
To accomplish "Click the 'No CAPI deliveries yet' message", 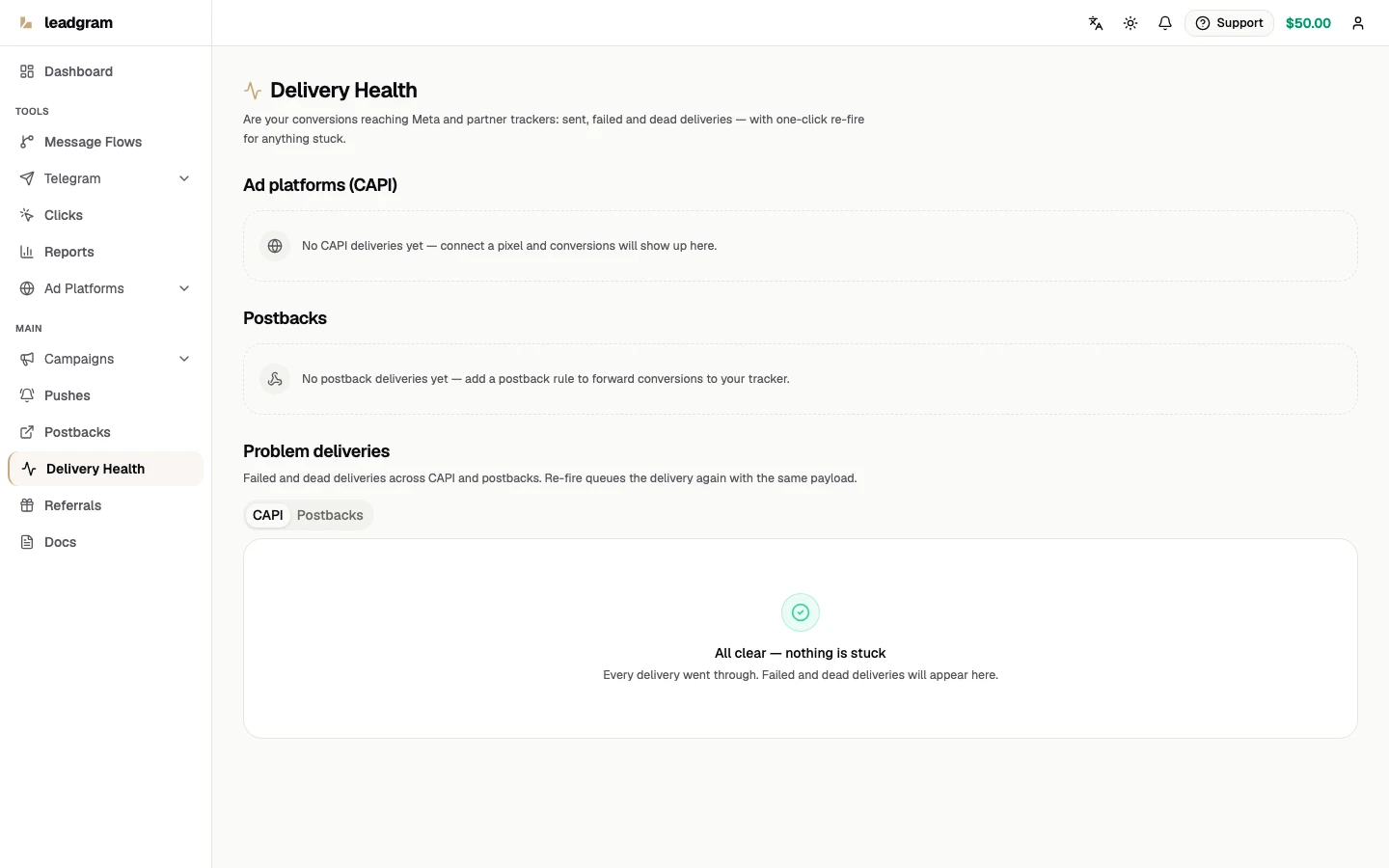I will pos(509,246).
